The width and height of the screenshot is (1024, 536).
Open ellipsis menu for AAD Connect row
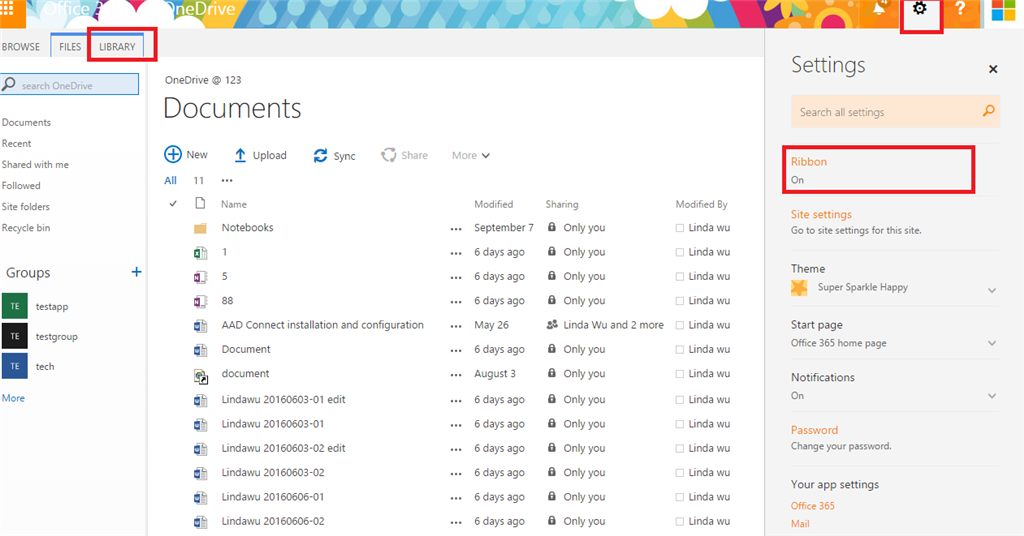pos(456,326)
